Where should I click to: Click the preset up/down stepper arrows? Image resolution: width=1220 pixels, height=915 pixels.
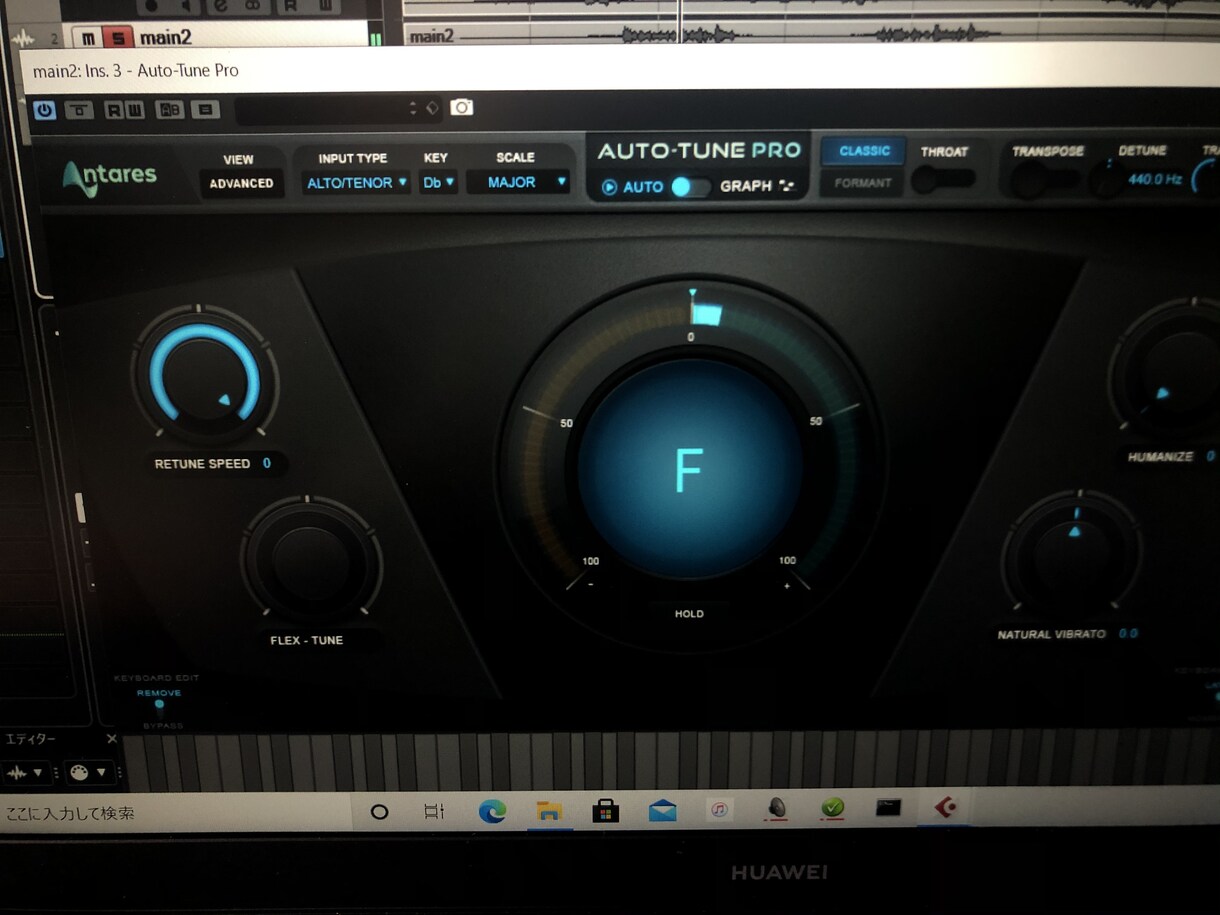[413, 109]
